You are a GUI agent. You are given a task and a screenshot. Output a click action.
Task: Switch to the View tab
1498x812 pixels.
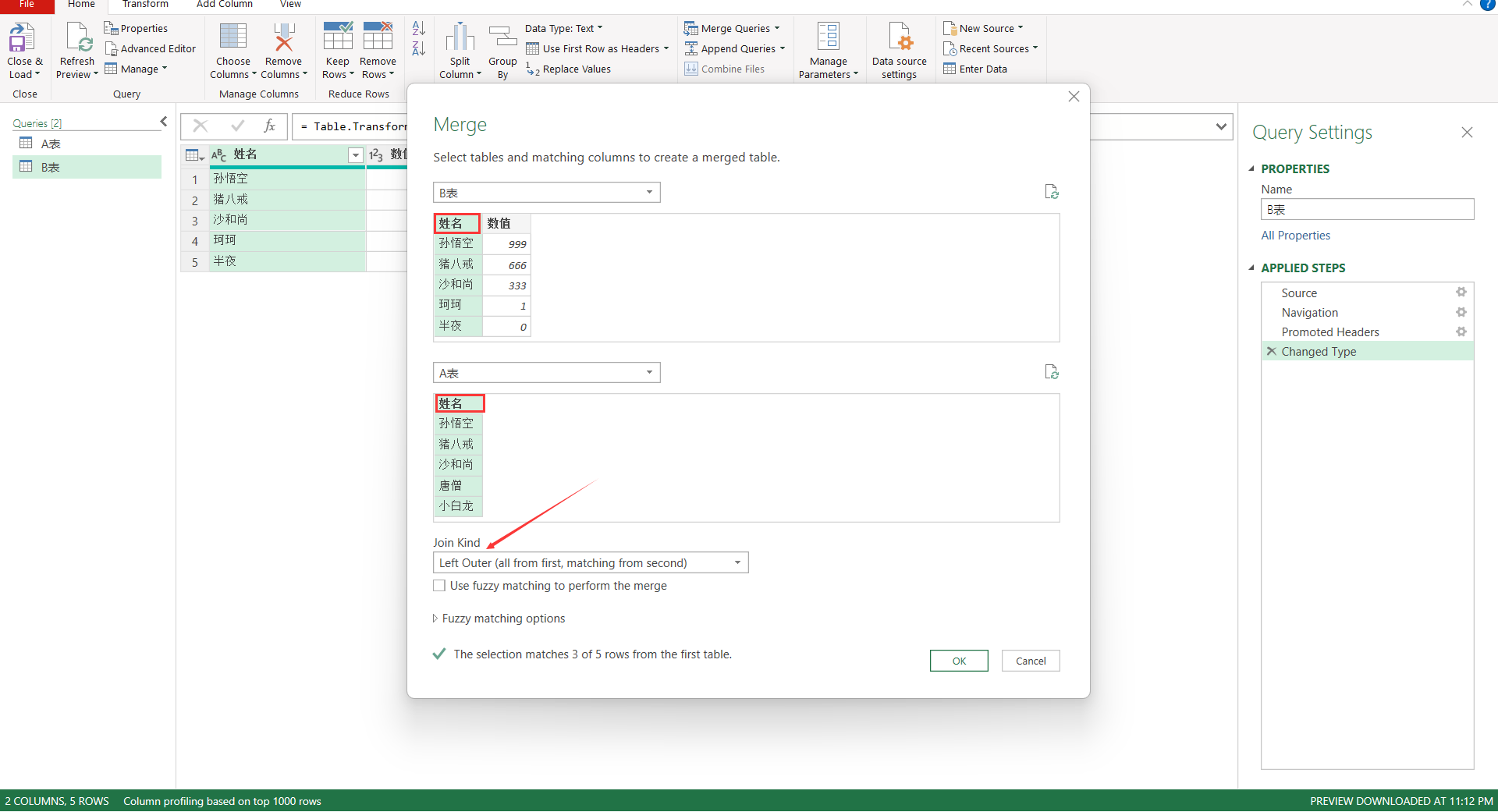pos(290,5)
